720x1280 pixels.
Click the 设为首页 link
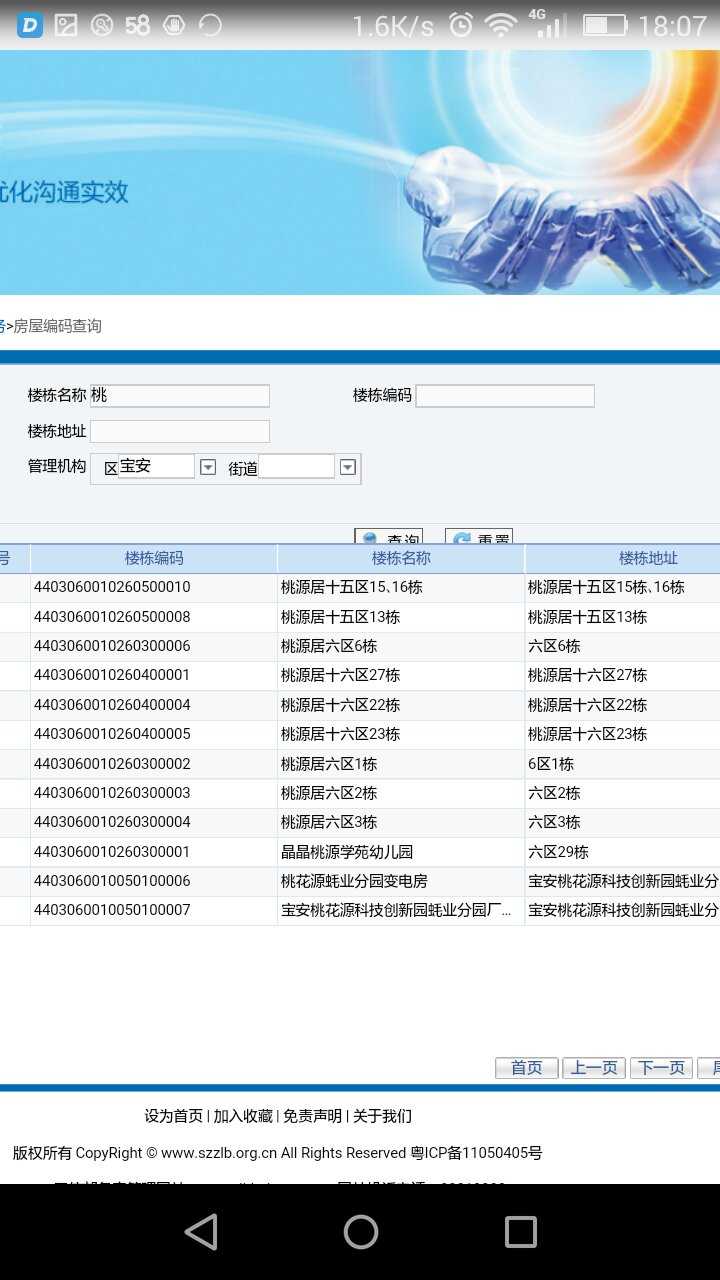point(174,1116)
